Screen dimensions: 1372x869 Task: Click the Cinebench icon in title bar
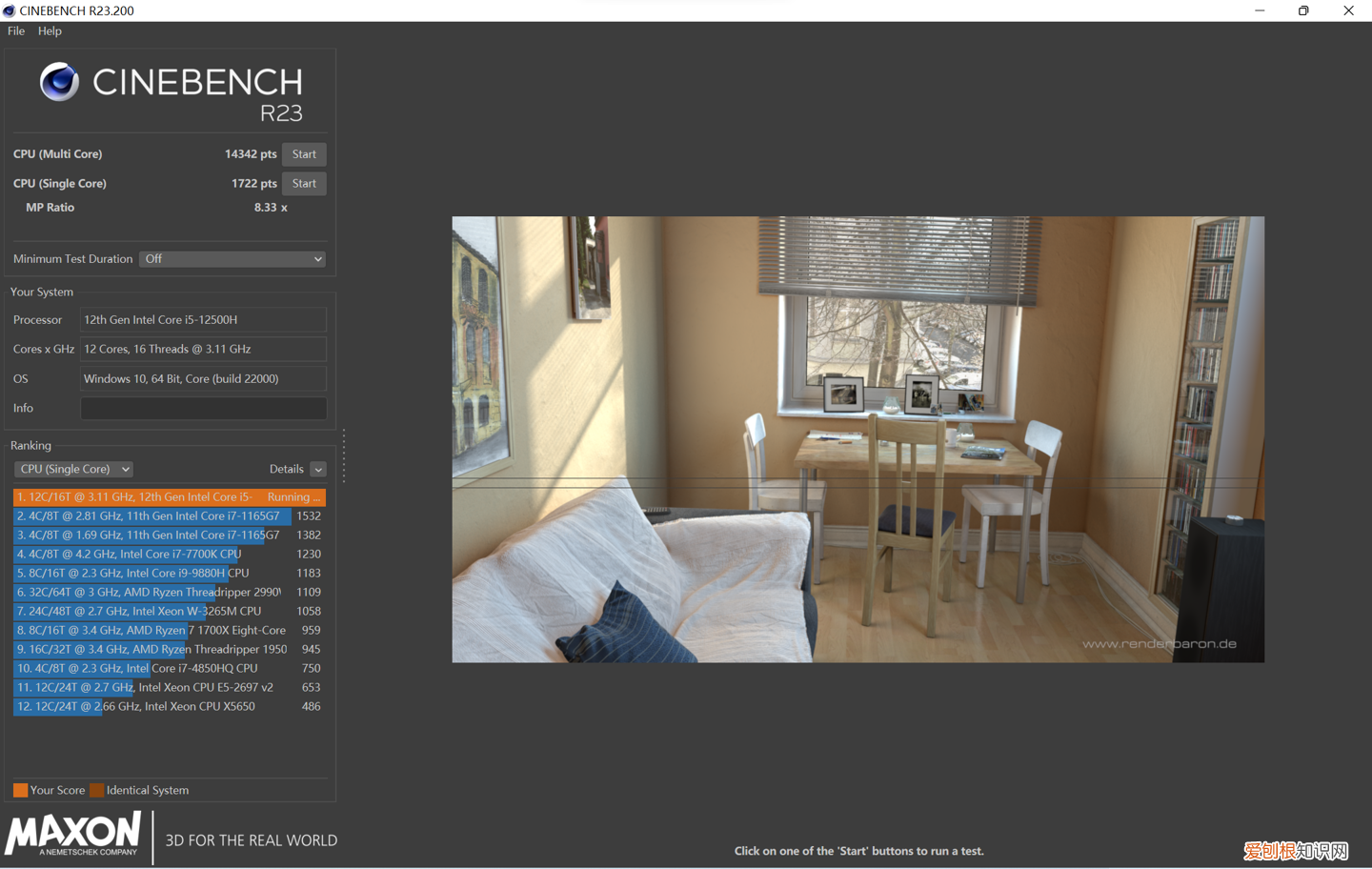coord(10,10)
